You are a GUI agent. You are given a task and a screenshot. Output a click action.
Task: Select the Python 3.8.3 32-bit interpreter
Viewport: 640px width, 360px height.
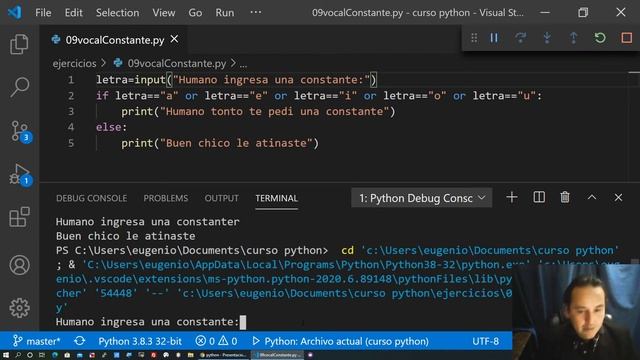point(140,341)
